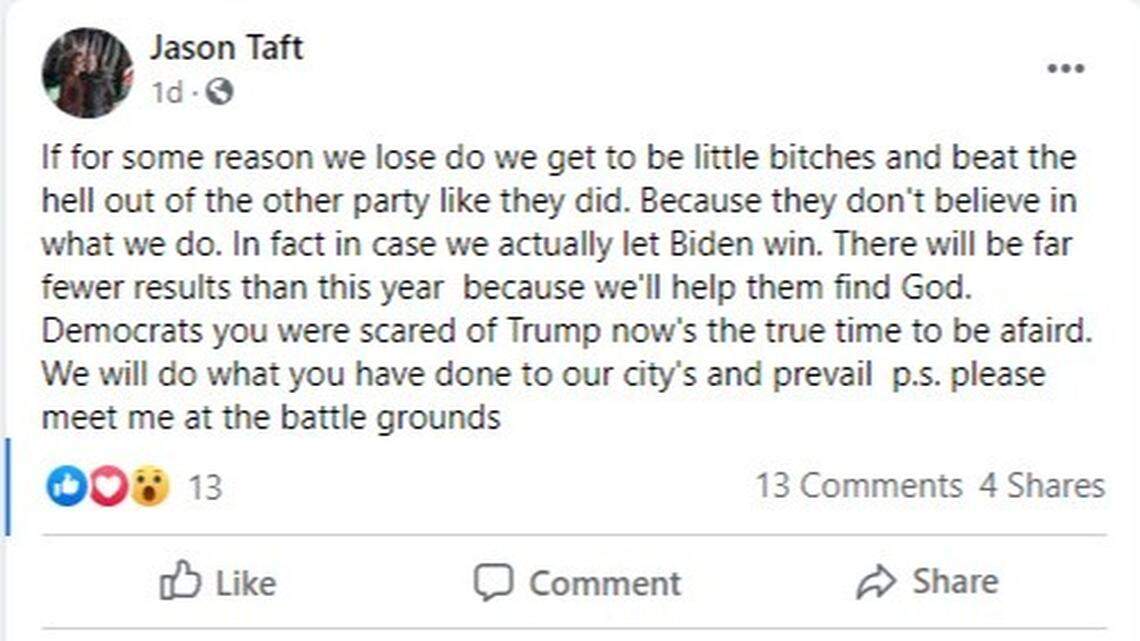Click the Share arrow icon
This screenshot has height=641, width=1140.
pos(878,580)
